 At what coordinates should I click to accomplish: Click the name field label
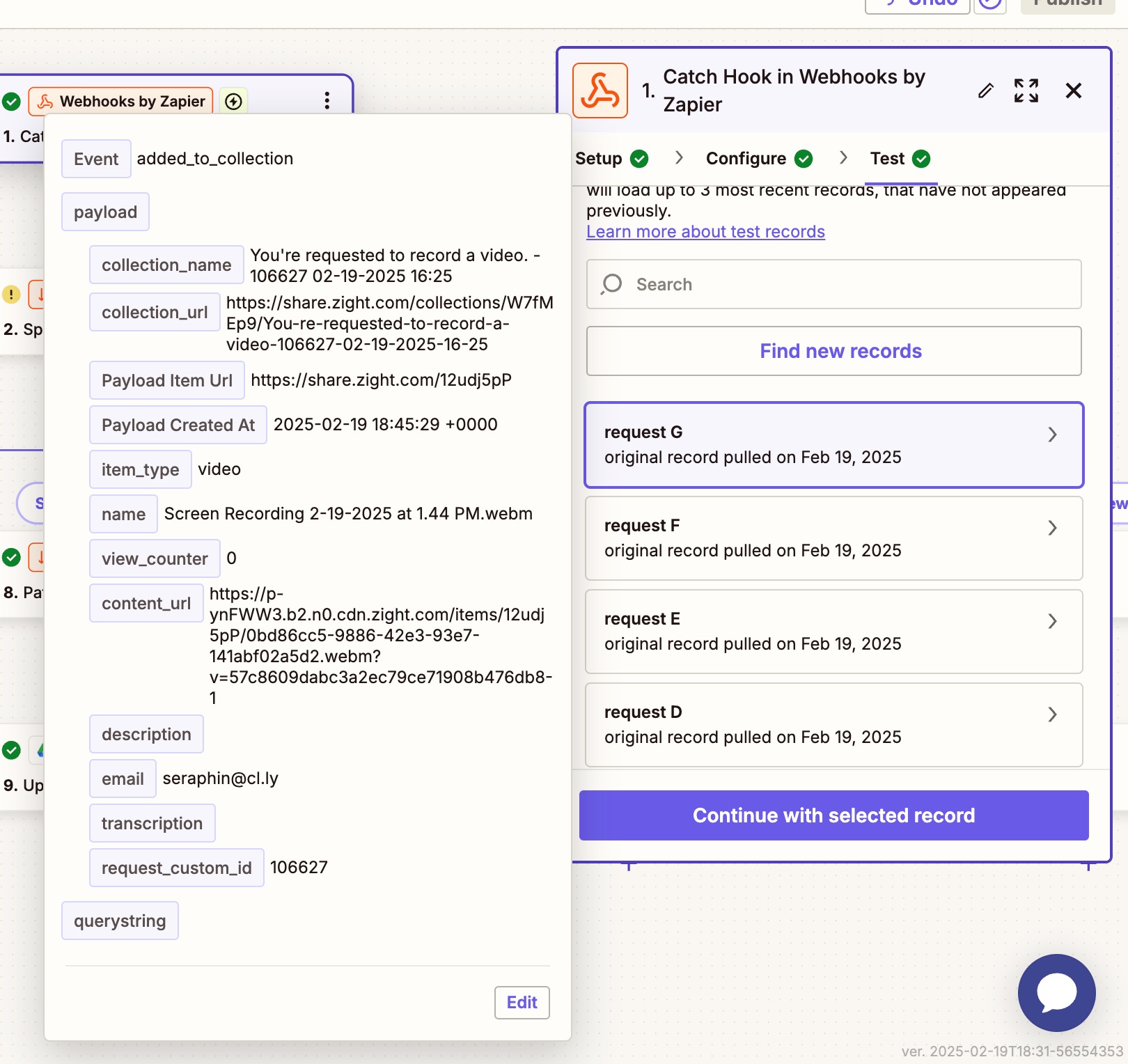[x=123, y=514]
